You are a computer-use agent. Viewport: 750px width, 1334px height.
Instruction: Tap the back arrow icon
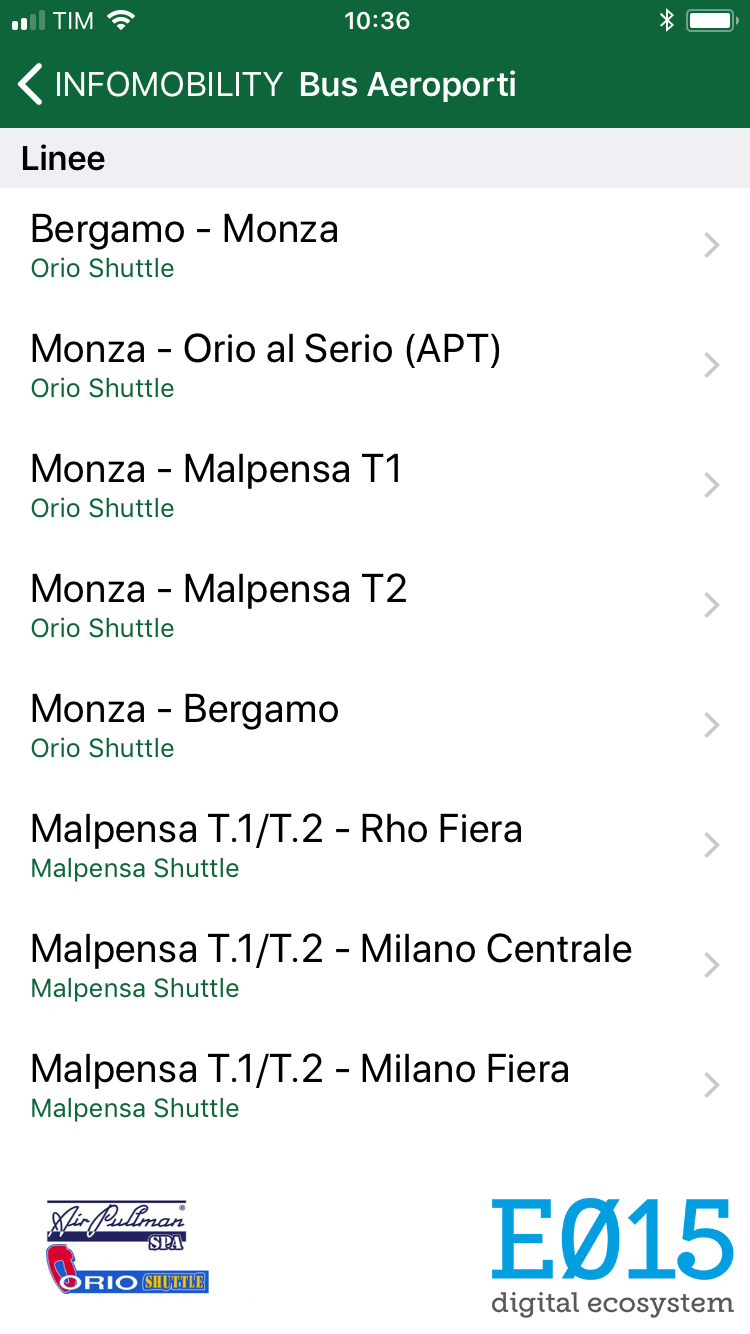tap(31, 84)
